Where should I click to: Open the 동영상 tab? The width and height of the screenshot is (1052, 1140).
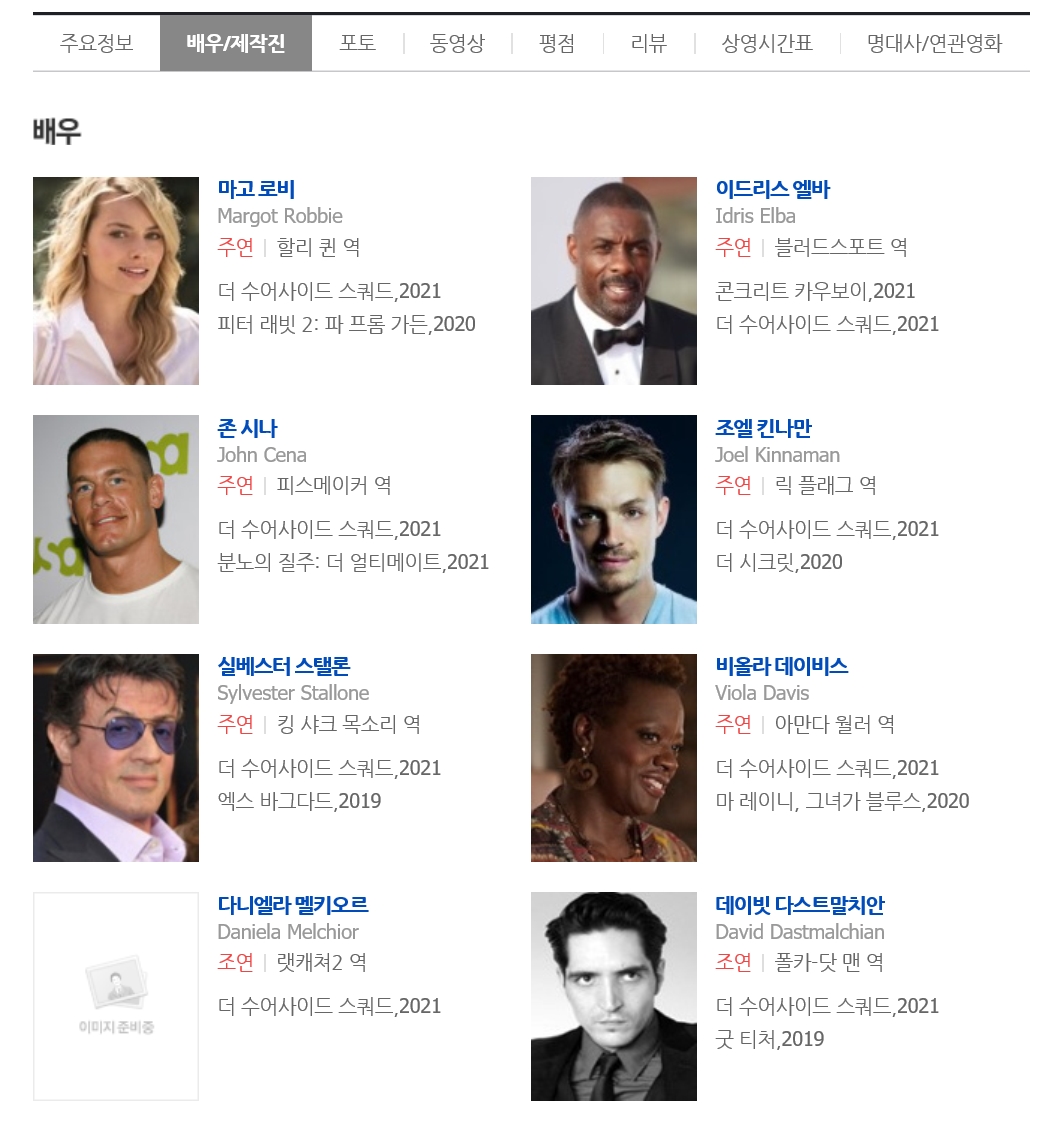pos(457,43)
